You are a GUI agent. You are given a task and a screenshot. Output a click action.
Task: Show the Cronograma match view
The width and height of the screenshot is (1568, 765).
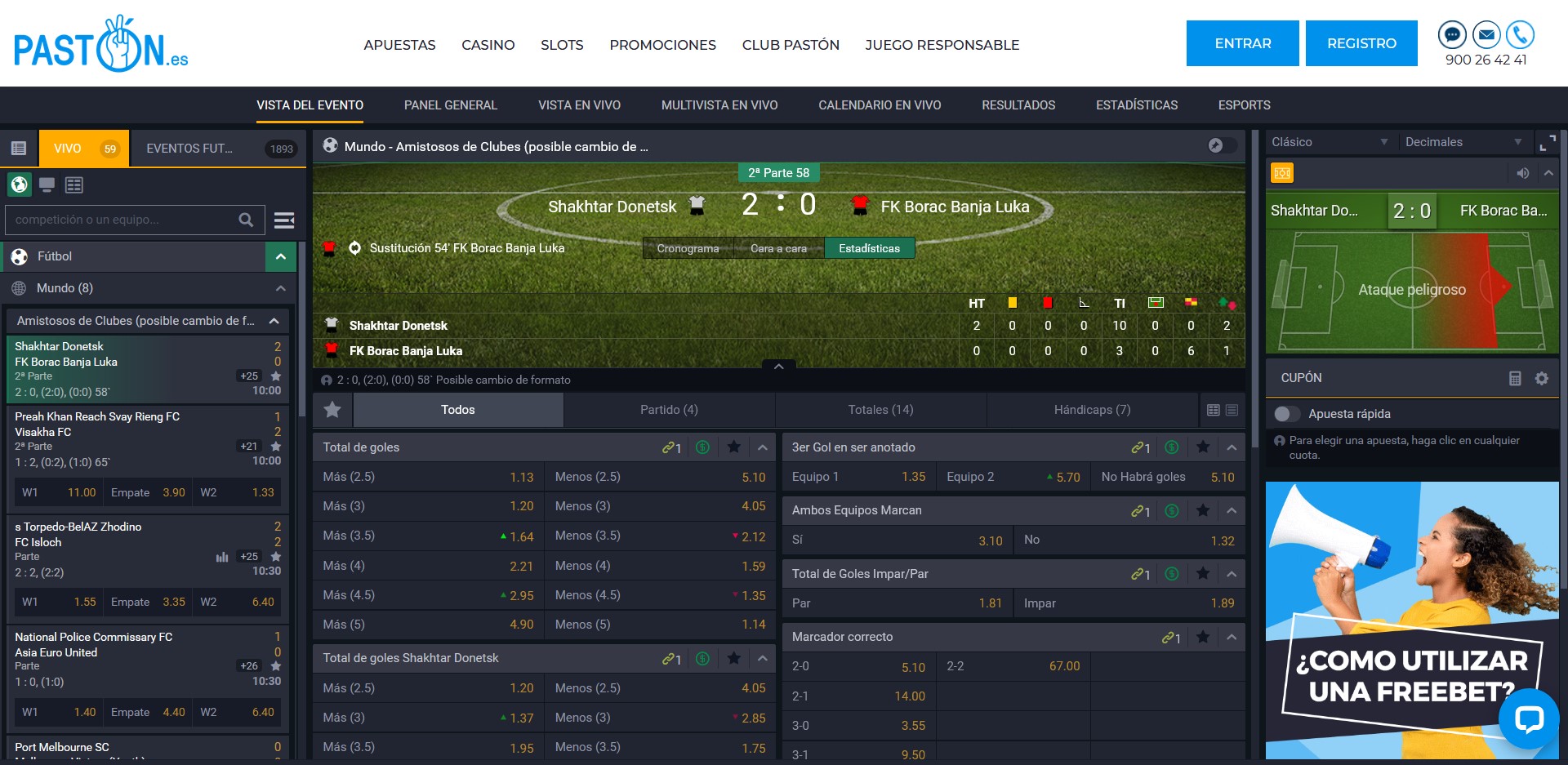tap(688, 248)
